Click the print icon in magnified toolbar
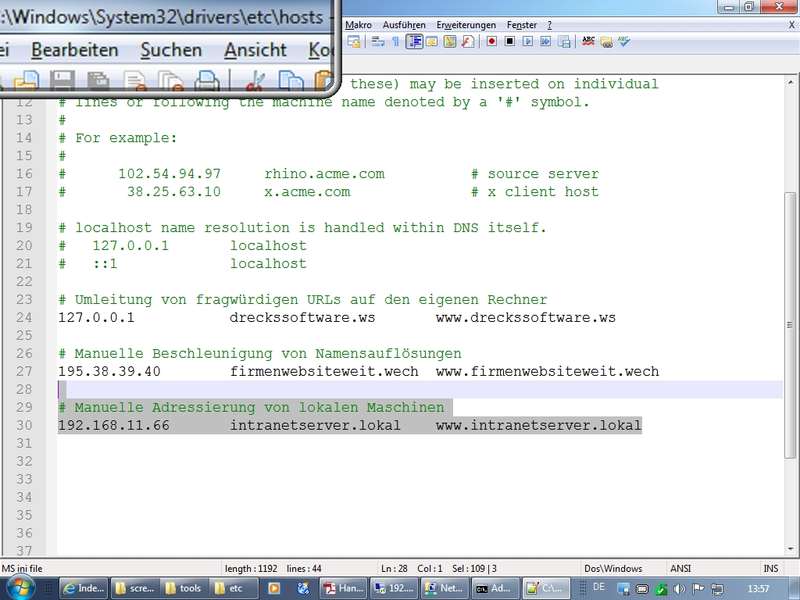800x600 pixels. click(x=207, y=82)
